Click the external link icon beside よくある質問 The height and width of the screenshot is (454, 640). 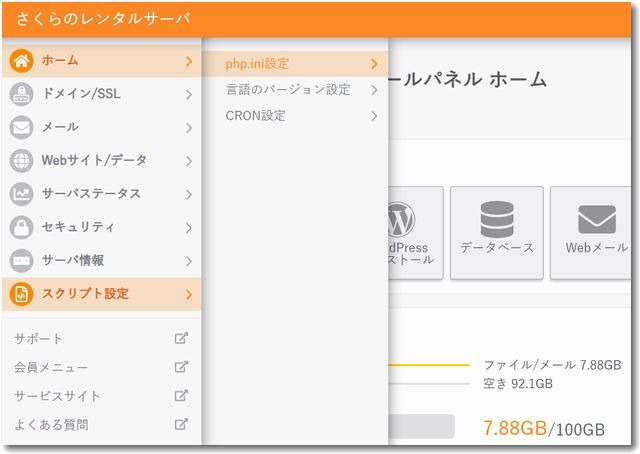pos(181,424)
